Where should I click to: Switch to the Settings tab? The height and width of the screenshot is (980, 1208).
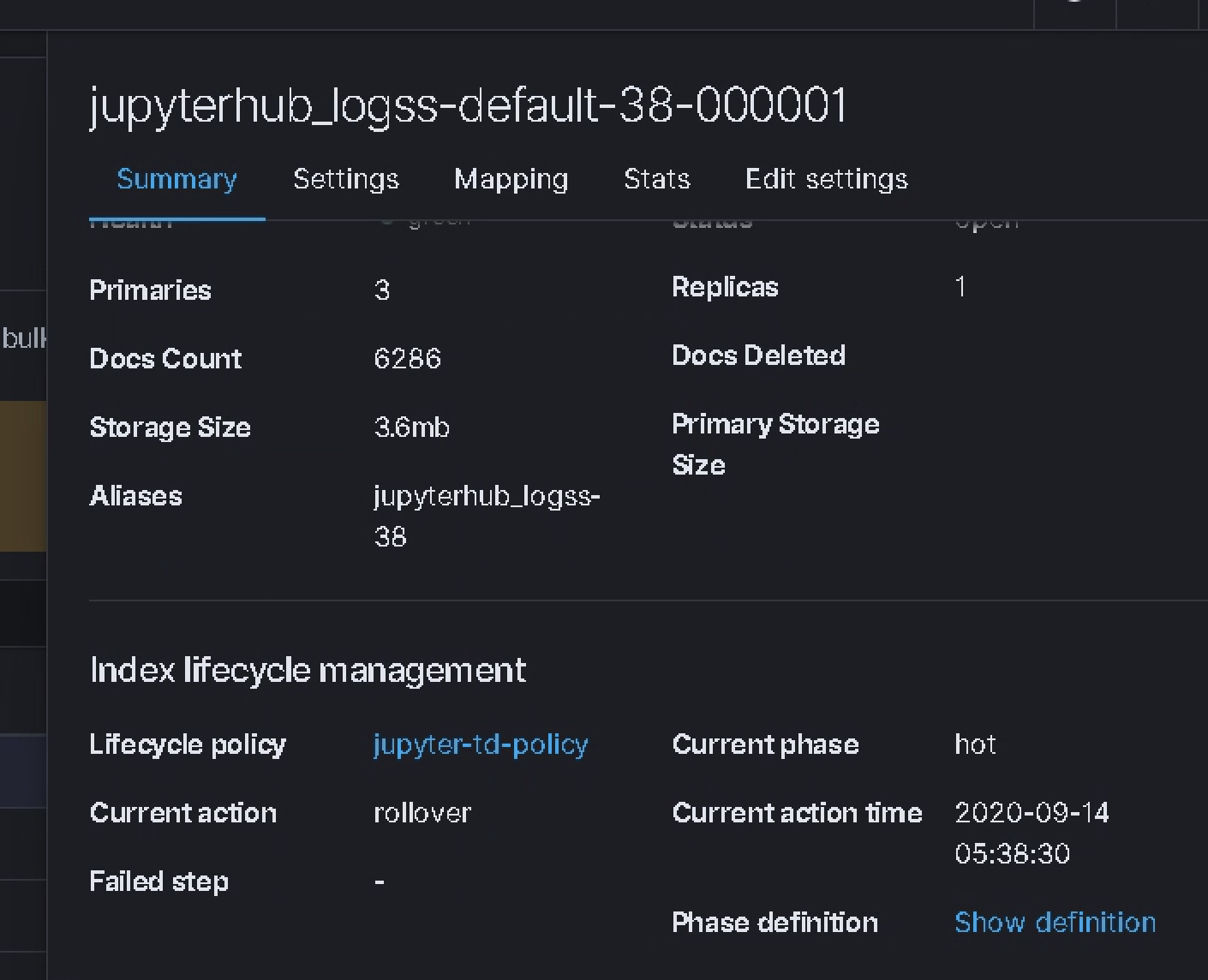(345, 179)
